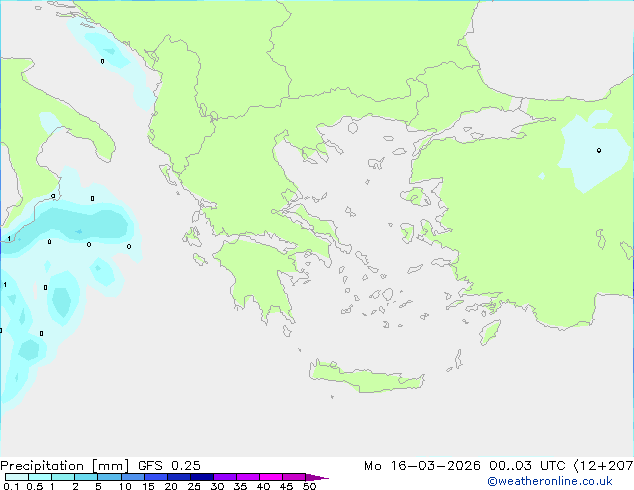Click the '0' value in the Adriatic rain band
This screenshot has height=490, width=634.
click(102, 61)
